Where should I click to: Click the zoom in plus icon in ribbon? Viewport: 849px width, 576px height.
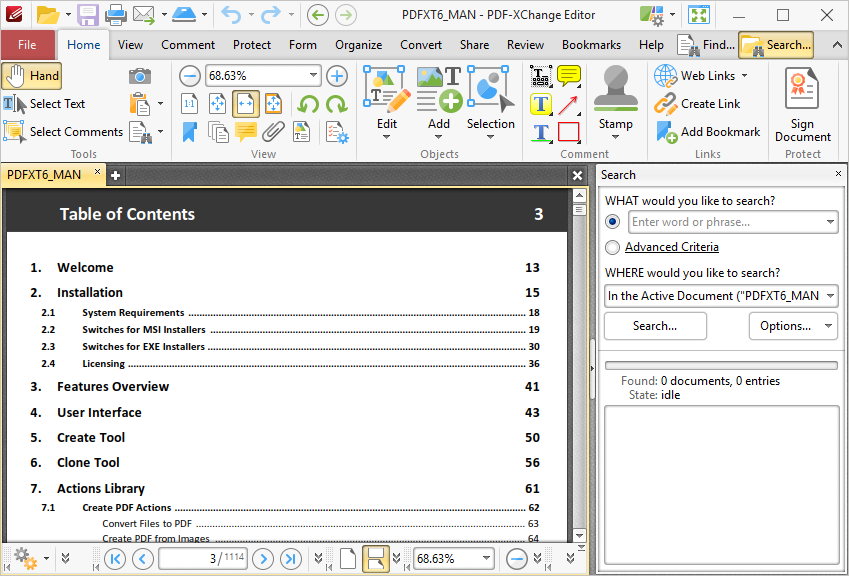coord(337,76)
